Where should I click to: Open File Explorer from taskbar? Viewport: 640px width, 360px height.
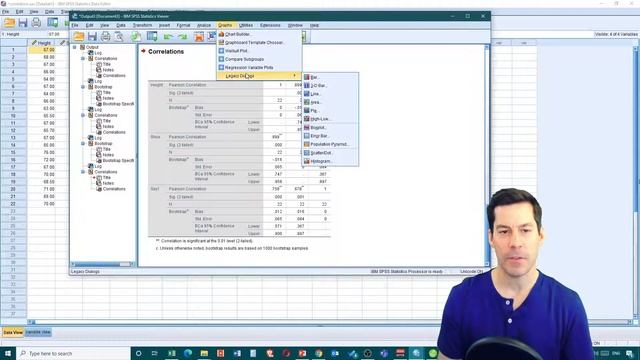(x=204, y=353)
